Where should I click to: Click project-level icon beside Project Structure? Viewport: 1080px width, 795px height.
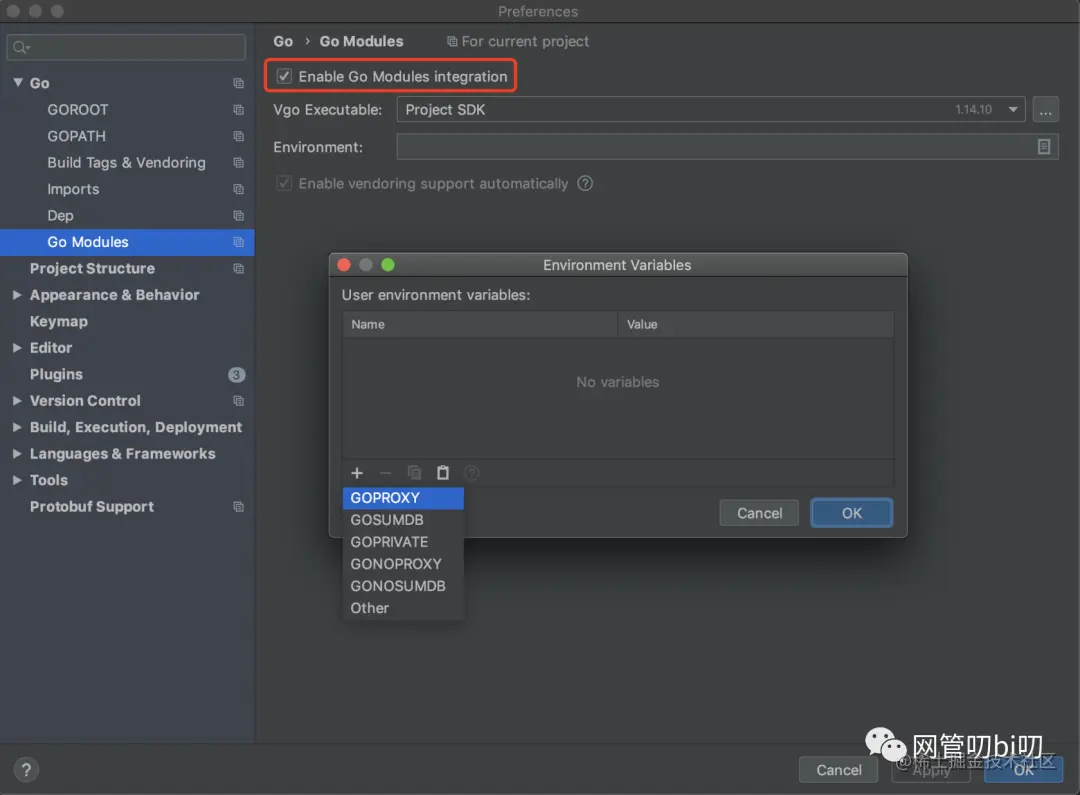[238, 268]
